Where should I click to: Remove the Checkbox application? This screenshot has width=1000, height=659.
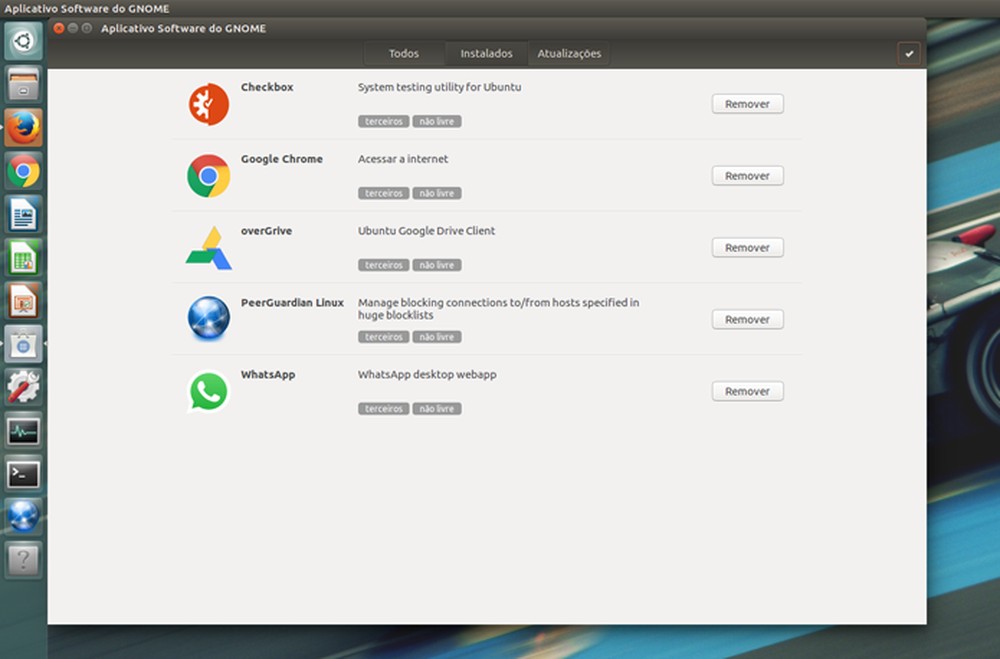(747, 103)
